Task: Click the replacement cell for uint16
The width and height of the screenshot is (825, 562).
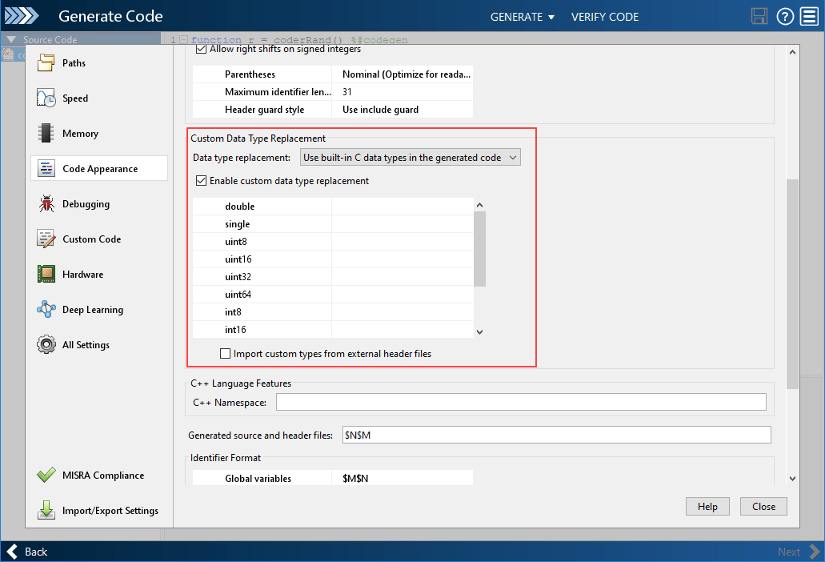Action: (x=403, y=259)
